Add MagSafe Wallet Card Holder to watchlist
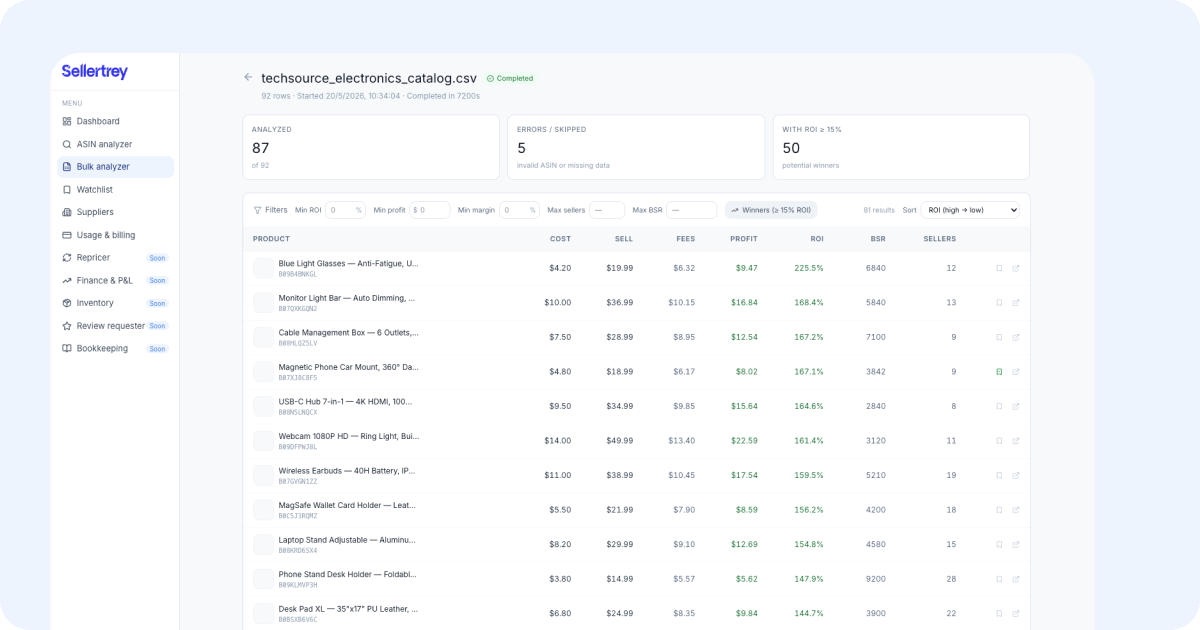The height and width of the screenshot is (630, 1200). [999, 509]
